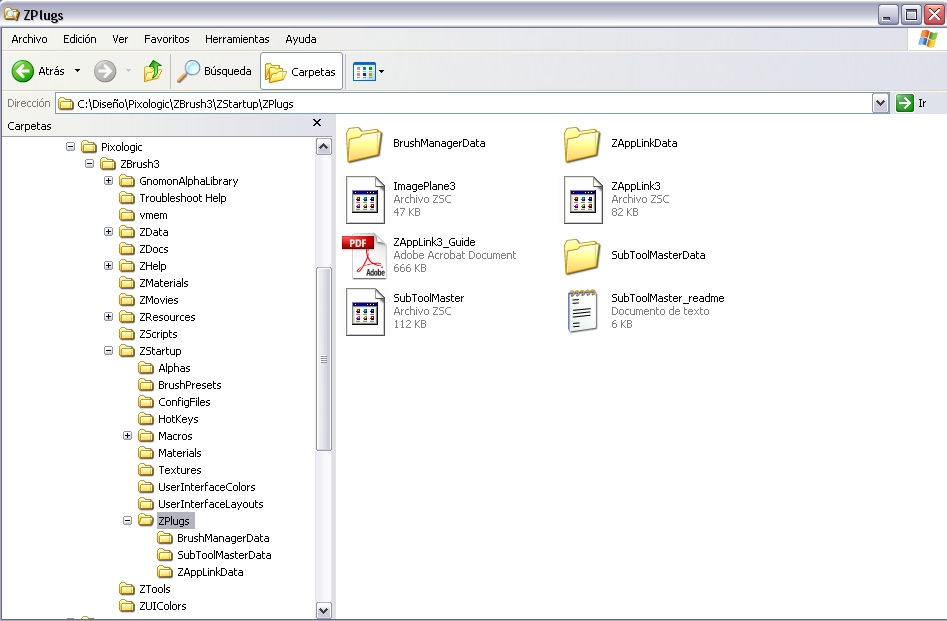Image resolution: width=947 pixels, height=621 pixels.
Task: Expand GnomonAlphaLibrary tree node
Action: pos(109,181)
